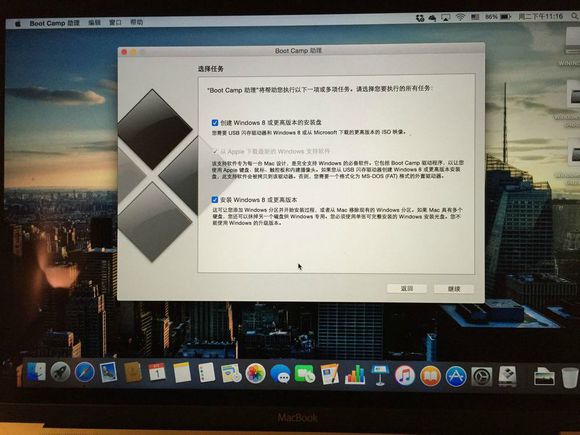Toggle 安装 Windows 8 或更高版本 checkbox
This screenshot has width=580, height=435.
click(215, 200)
